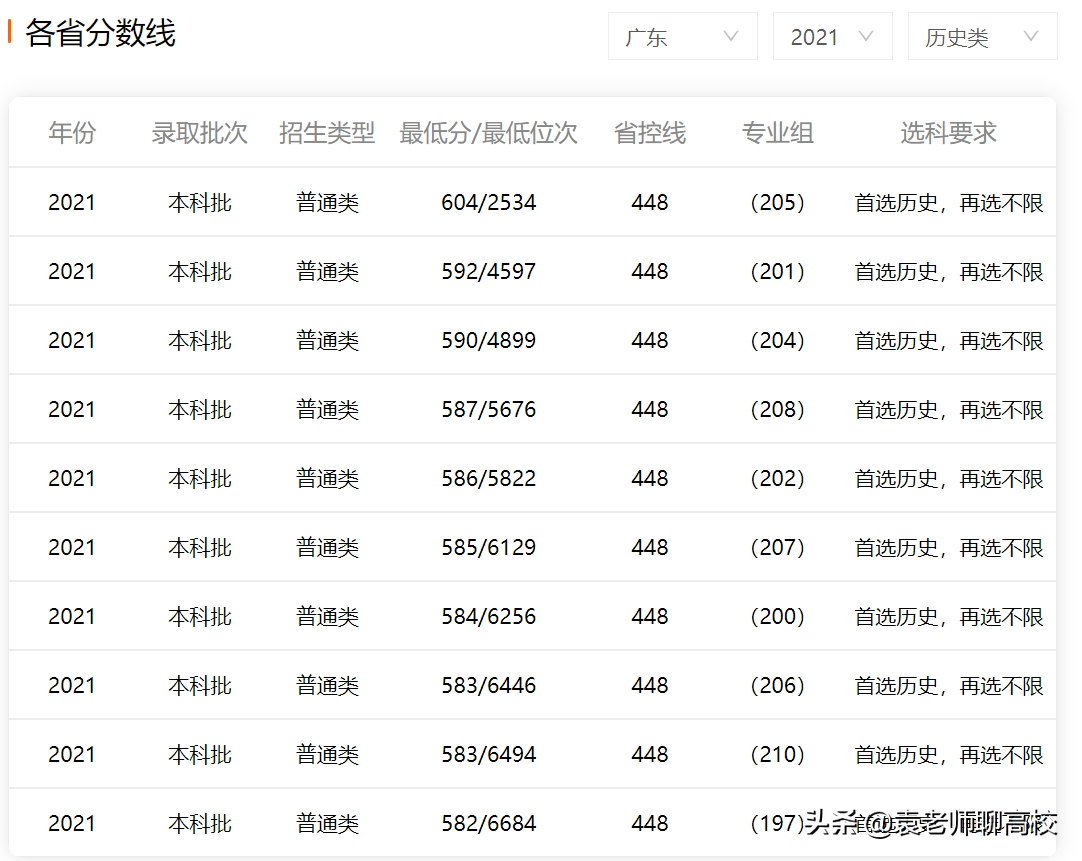
Task: Select the row with score 582/6684
Action: (488, 822)
